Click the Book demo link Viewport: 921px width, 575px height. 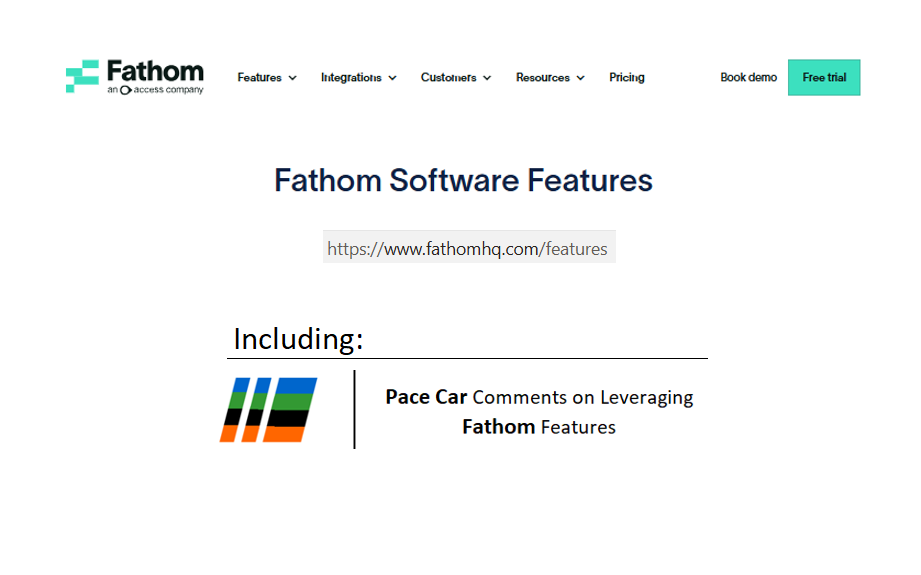coord(748,78)
